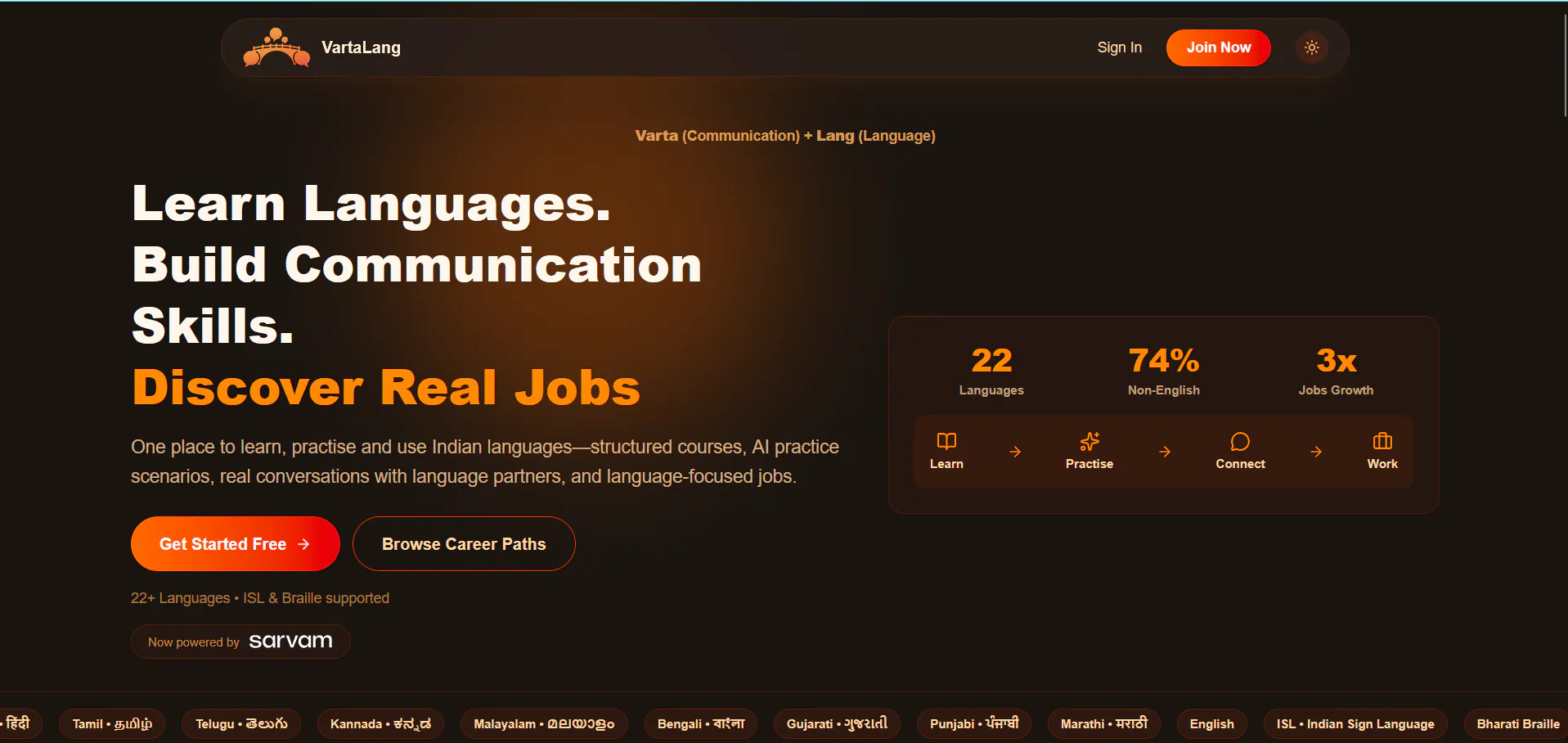Select the Gujarati language chip

(837, 724)
